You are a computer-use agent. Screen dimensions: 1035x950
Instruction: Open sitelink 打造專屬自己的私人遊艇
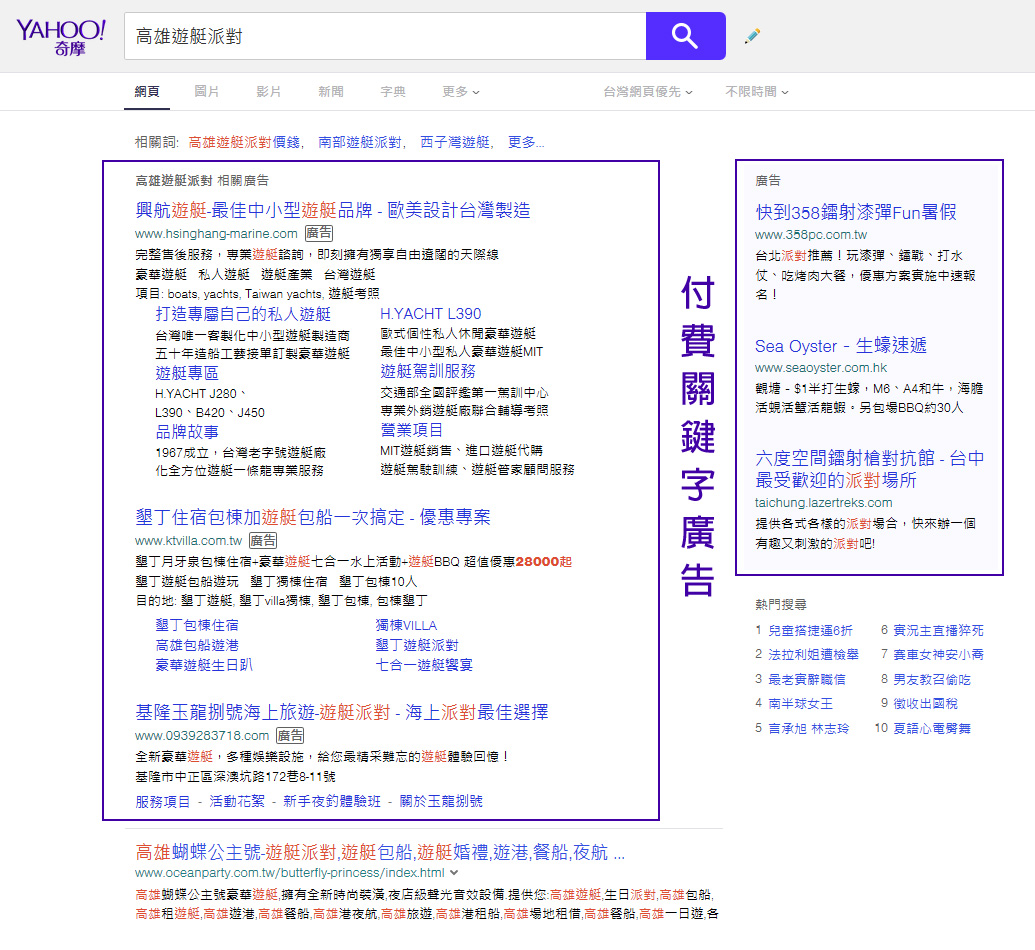tap(243, 314)
